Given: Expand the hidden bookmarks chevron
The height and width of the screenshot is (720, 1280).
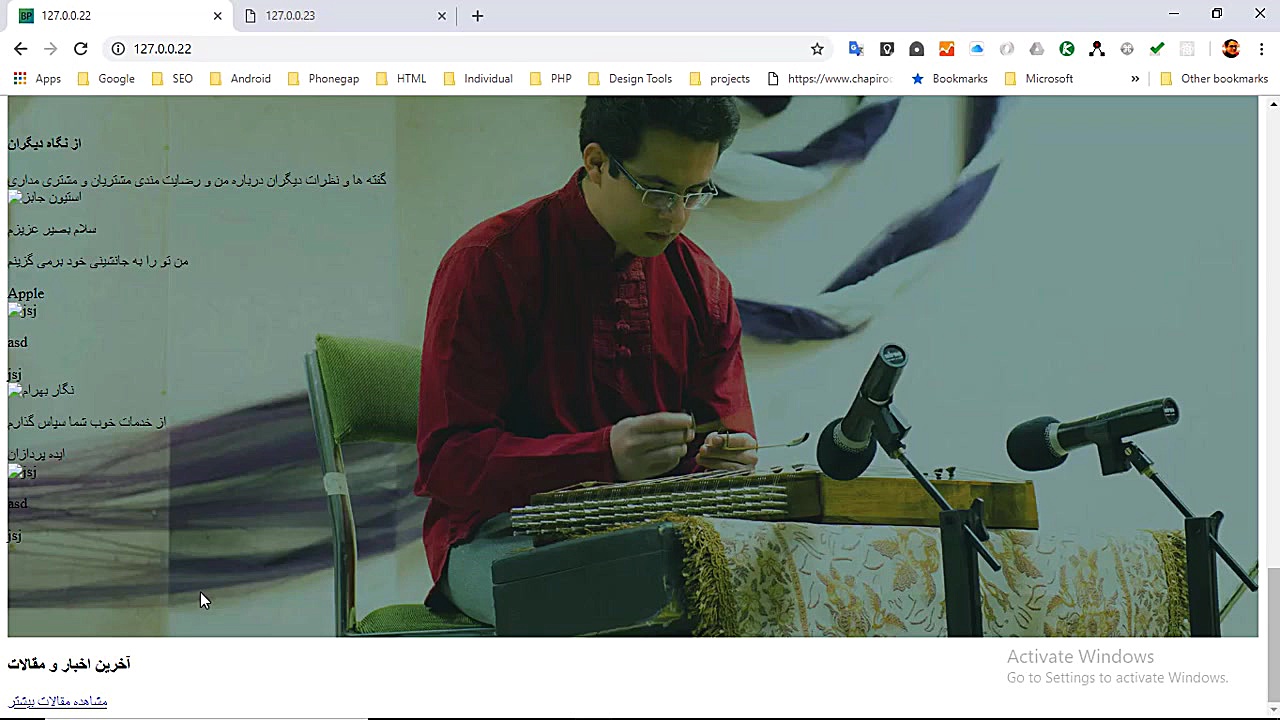Looking at the screenshot, I should (1135, 78).
